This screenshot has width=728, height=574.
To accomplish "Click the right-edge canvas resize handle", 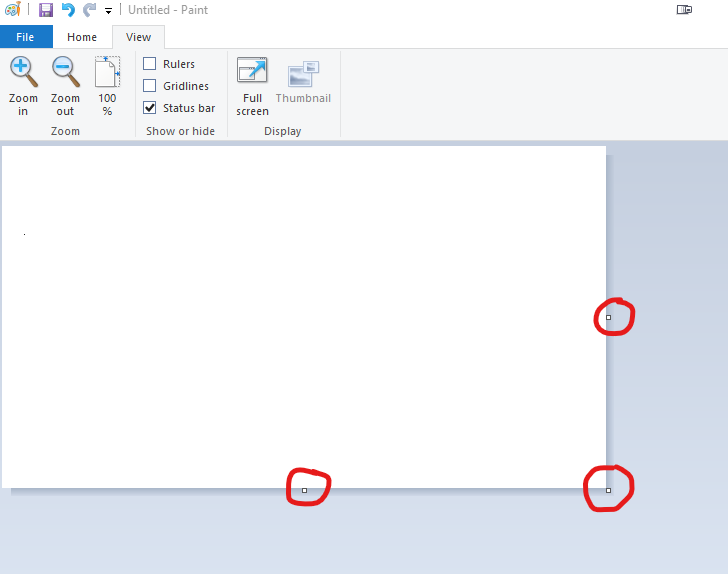I will [609, 318].
